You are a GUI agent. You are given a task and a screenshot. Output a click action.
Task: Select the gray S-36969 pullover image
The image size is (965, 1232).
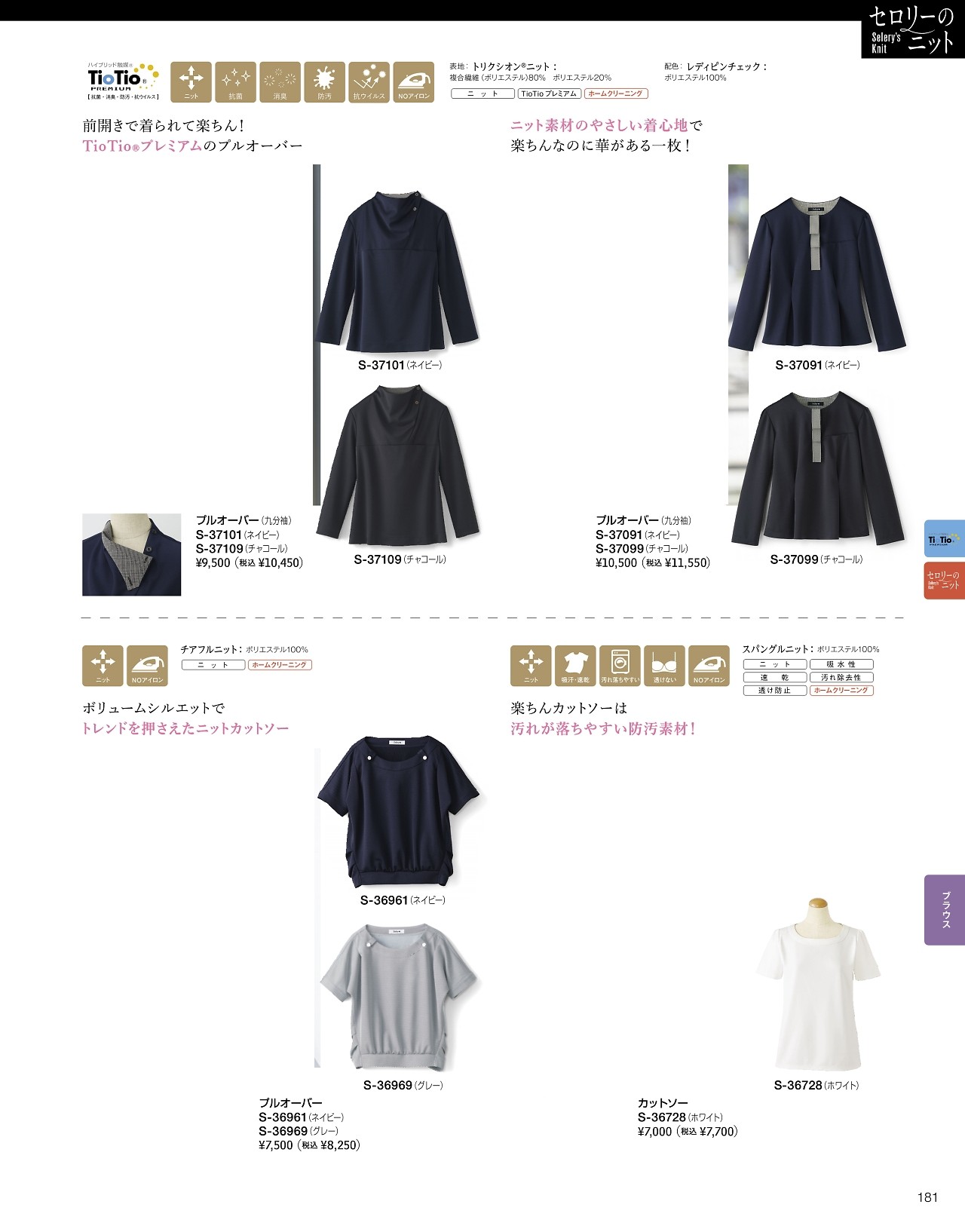tap(399, 997)
